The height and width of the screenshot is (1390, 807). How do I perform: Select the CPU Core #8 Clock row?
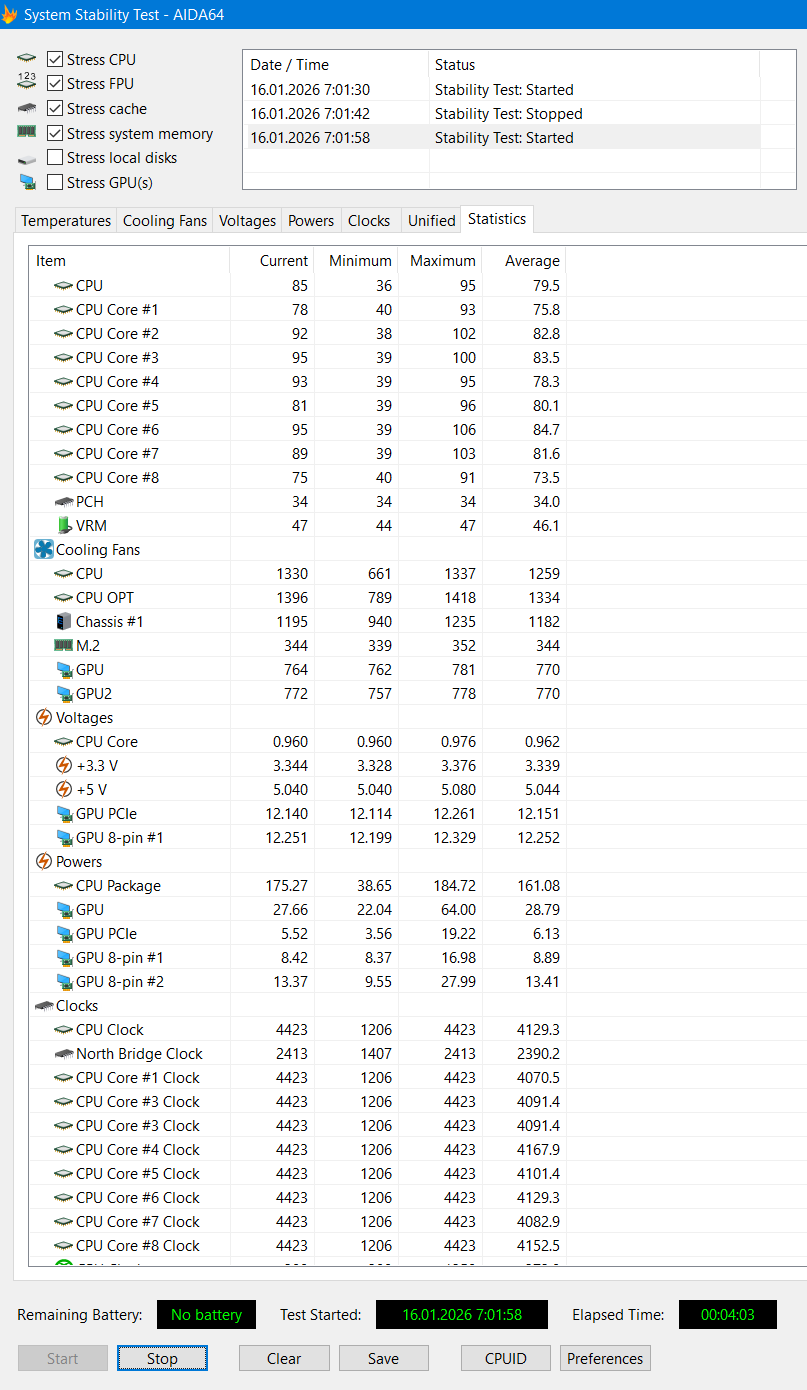pyautogui.click(x=298, y=1245)
